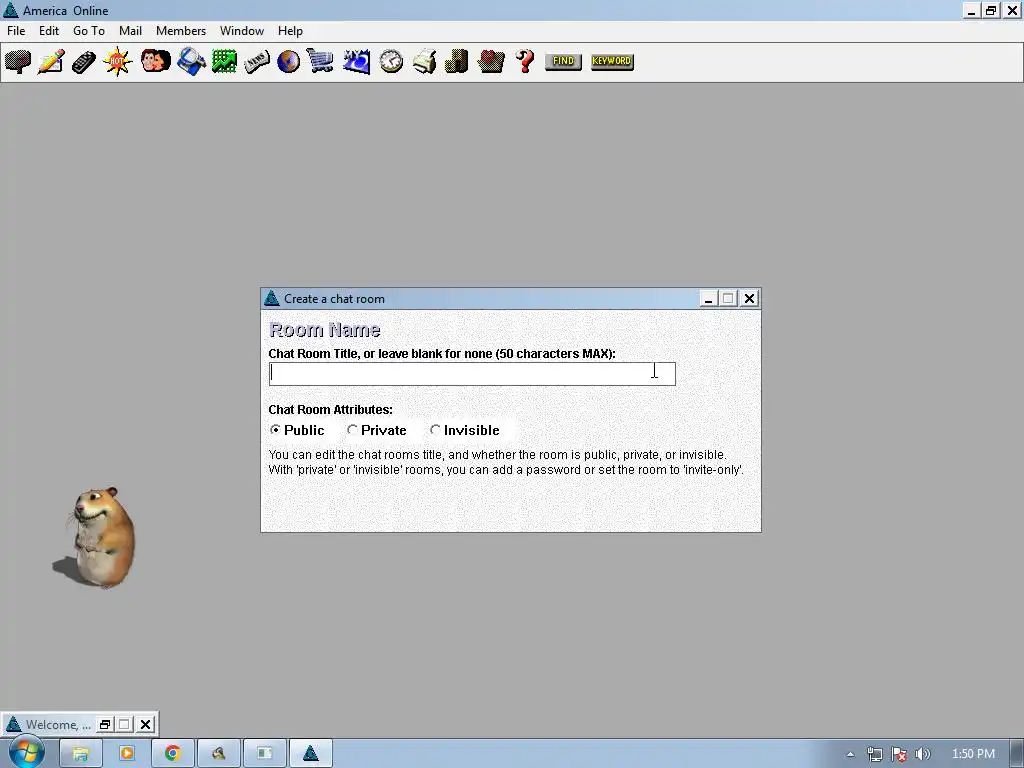This screenshot has height=768, width=1024.
Task: Open the file explorer taskbar icon
Action: point(80,753)
